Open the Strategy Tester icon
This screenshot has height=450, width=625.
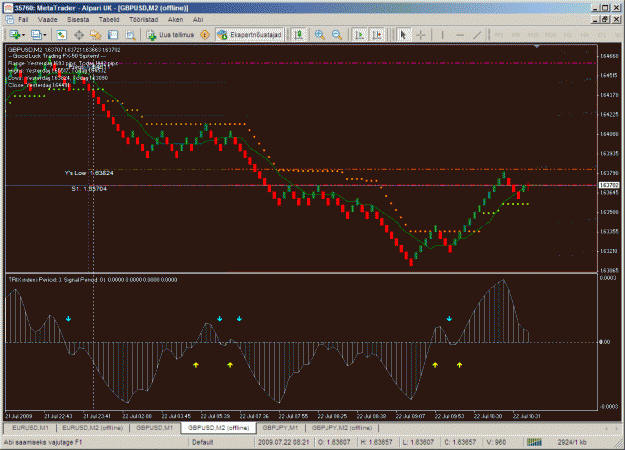coord(130,35)
